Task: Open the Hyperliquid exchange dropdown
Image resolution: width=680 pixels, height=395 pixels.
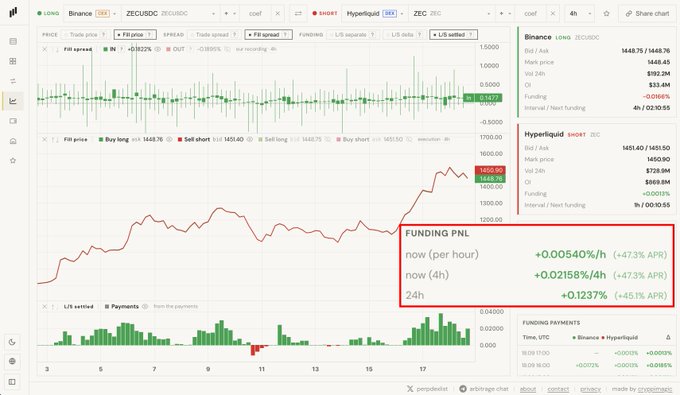Action: point(374,13)
